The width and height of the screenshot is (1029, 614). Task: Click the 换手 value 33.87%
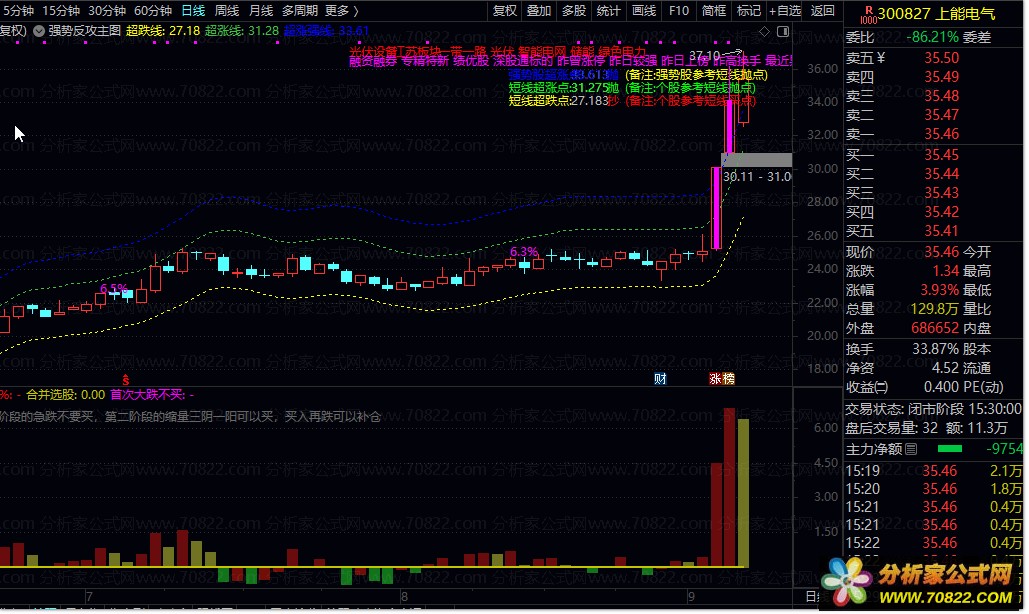tap(935, 349)
